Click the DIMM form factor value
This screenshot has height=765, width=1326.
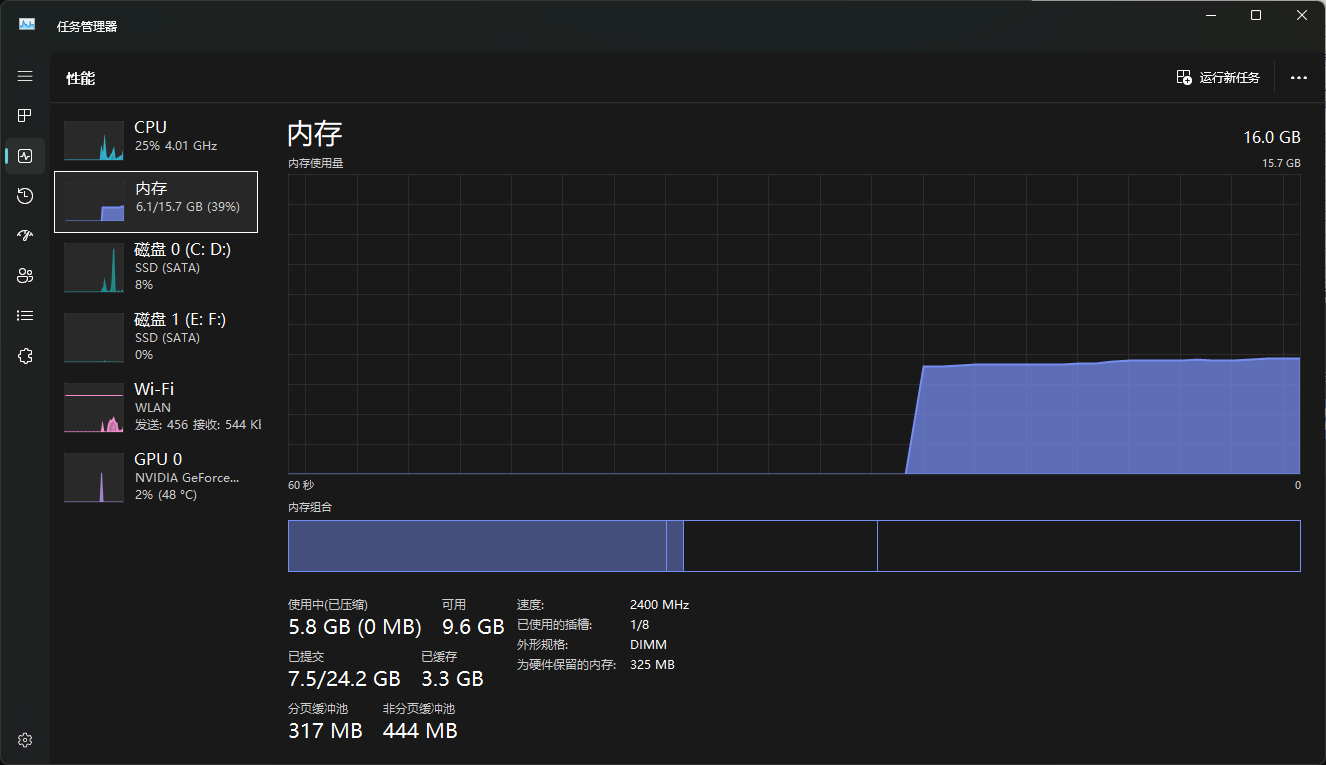[648, 645]
